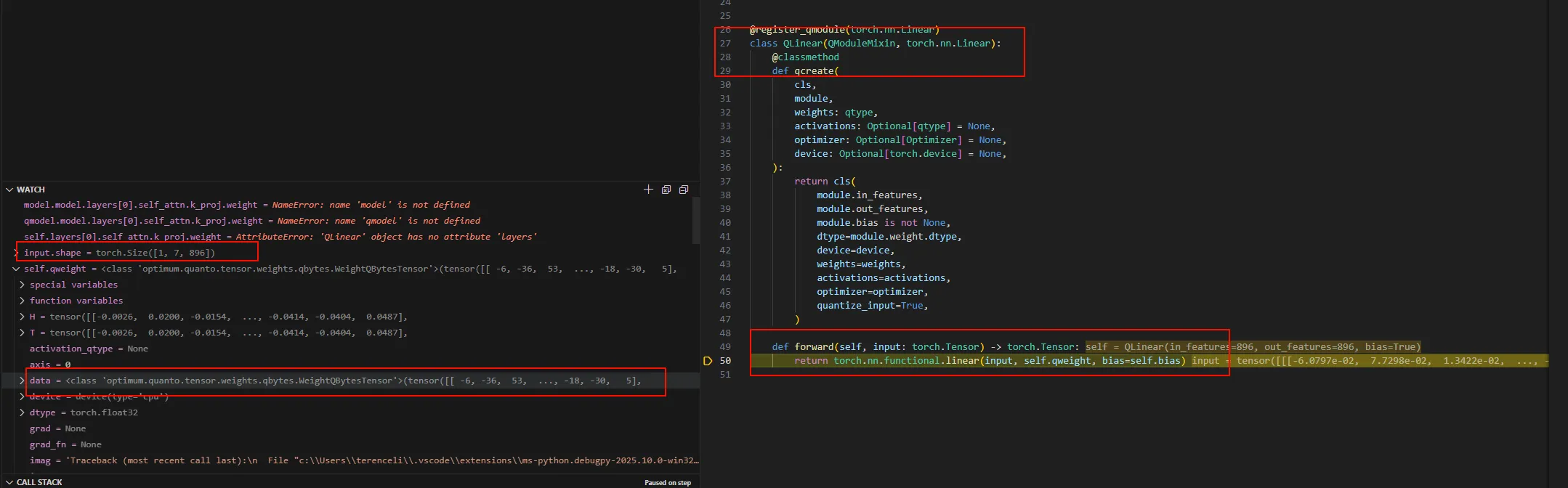This screenshot has width=1568, height=488.
Task: Click the inline 'input = tensor' debug value
Action: click(1370, 361)
